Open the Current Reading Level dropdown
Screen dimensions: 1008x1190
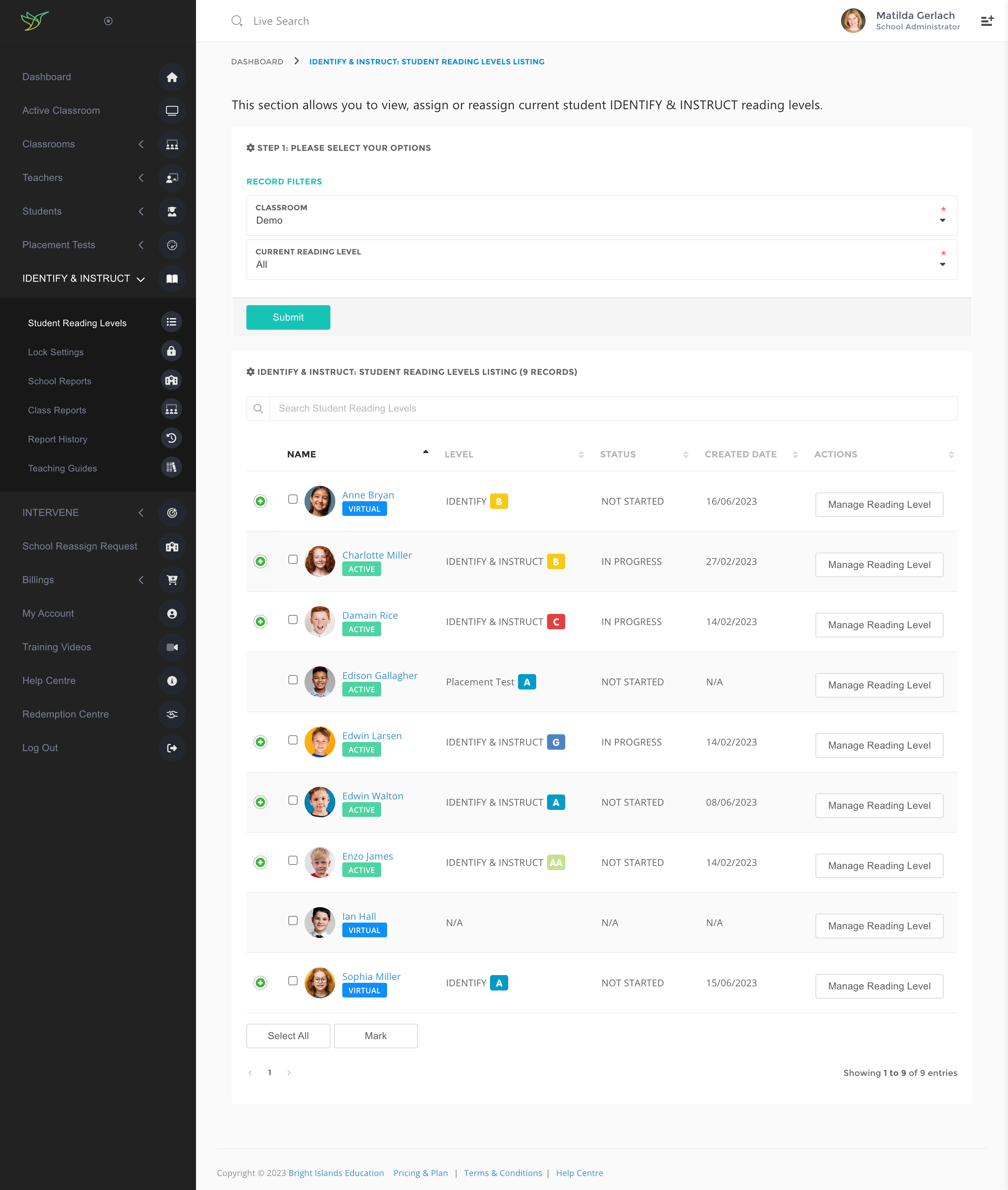coord(601,259)
